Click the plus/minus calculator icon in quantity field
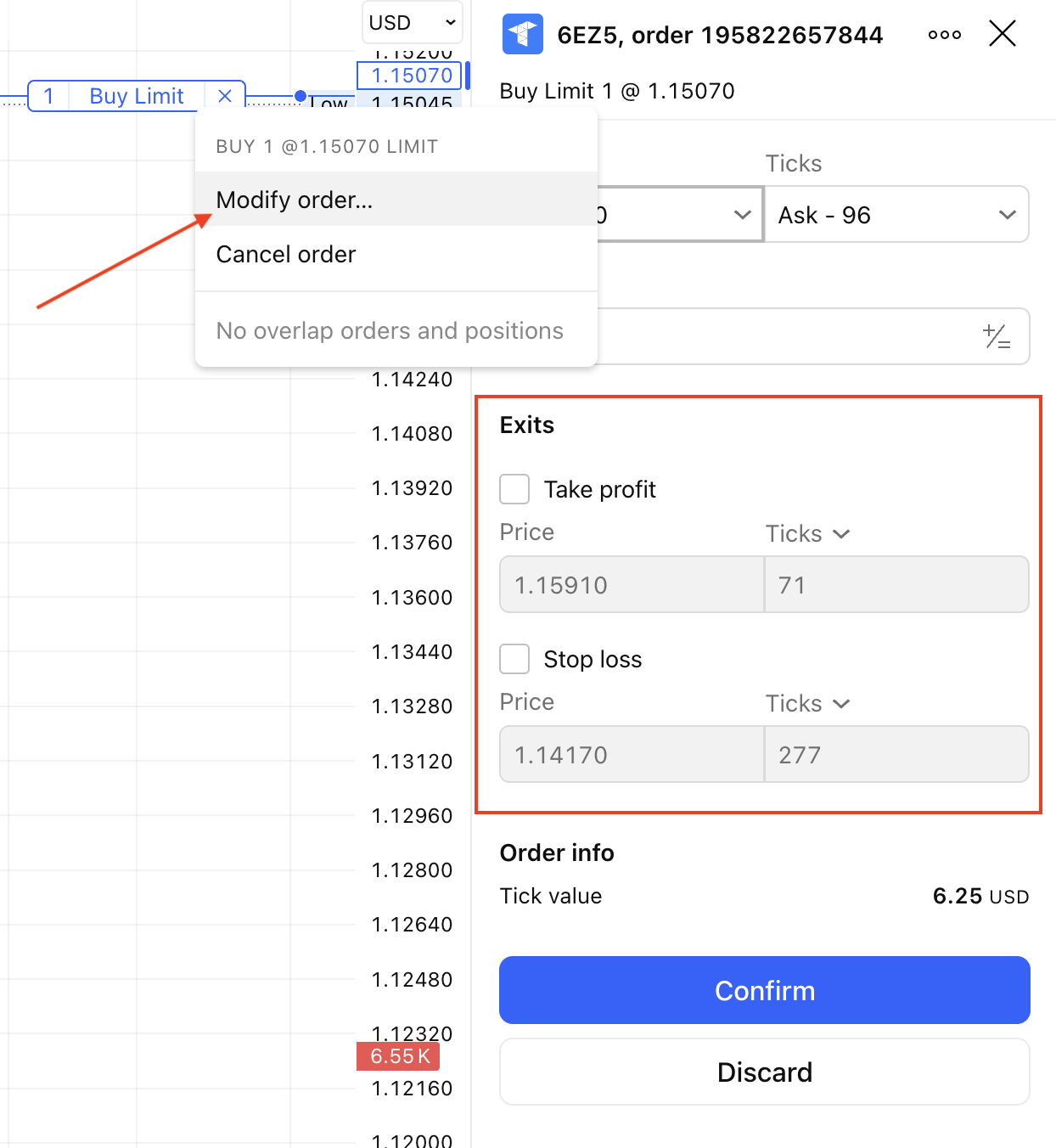 (x=996, y=337)
